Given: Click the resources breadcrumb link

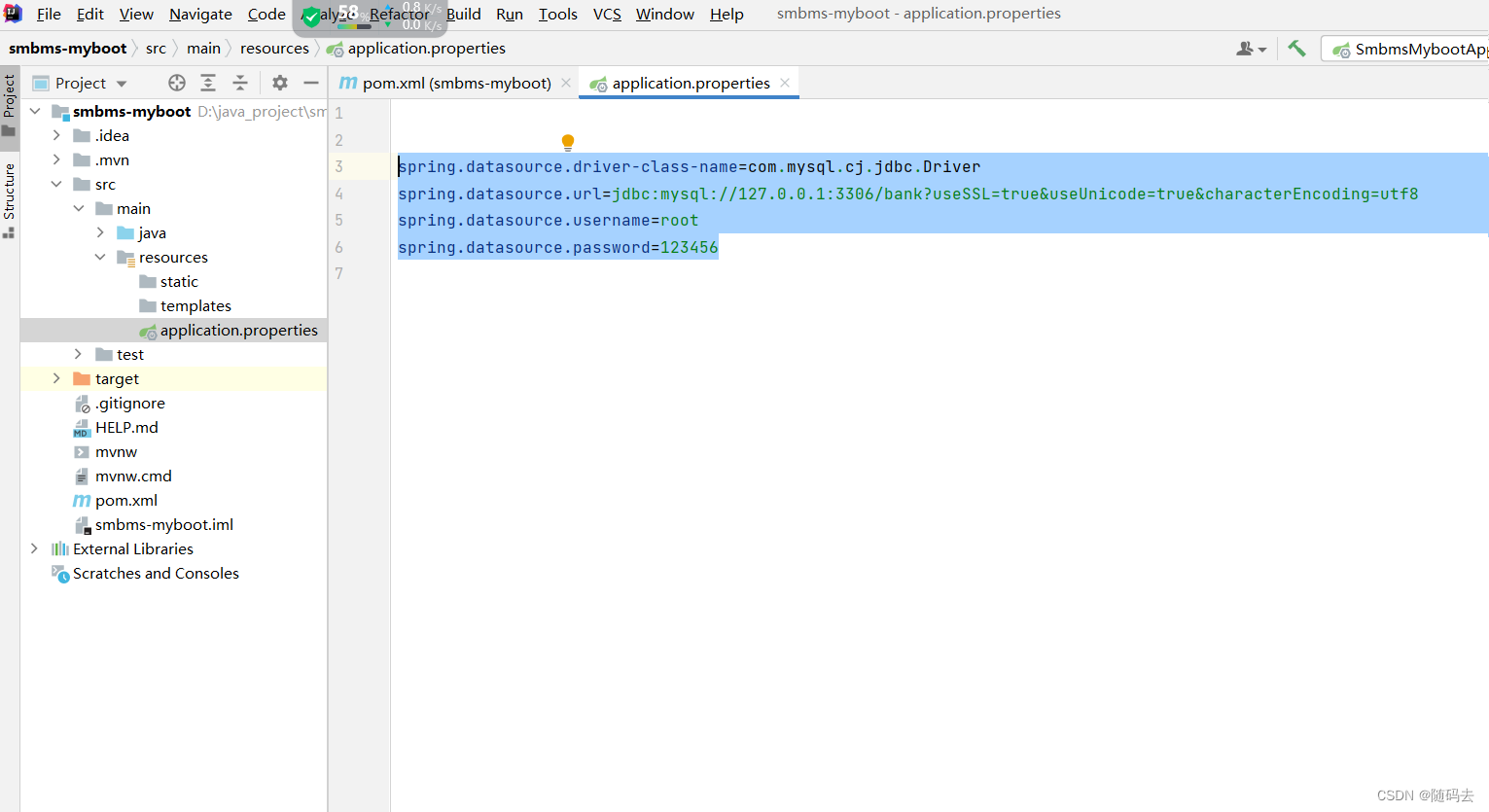Looking at the screenshot, I should pos(274,48).
